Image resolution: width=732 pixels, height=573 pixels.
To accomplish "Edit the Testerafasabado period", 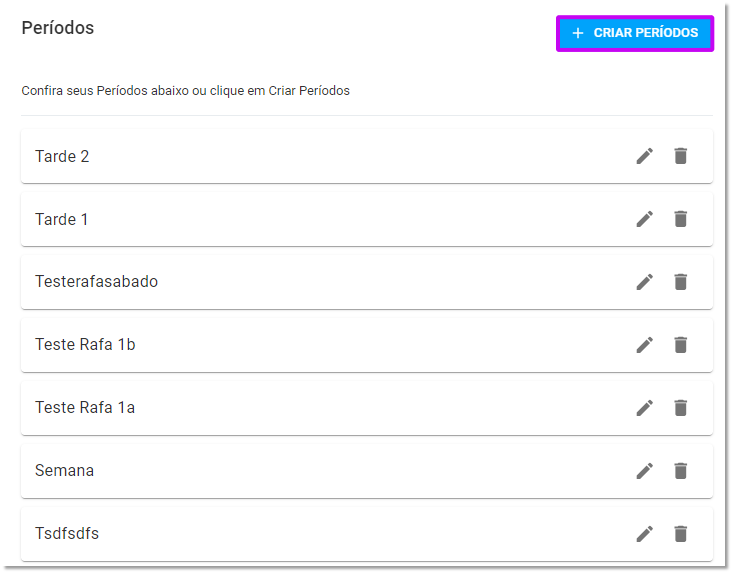I will pyautogui.click(x=645, y=282).
